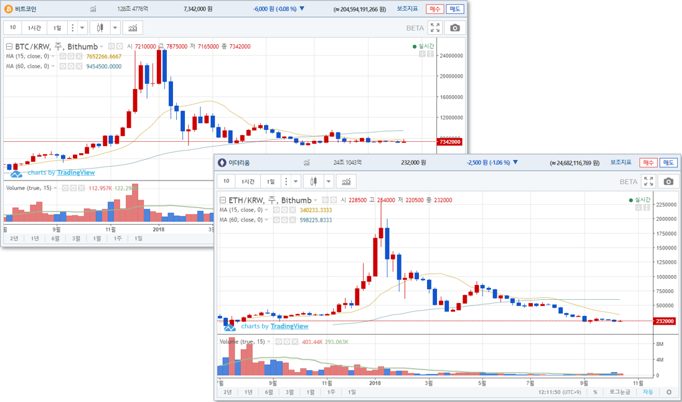Toggle 자동 auto scale on the ETH chart
682x402 pixels.
[648, 392]
